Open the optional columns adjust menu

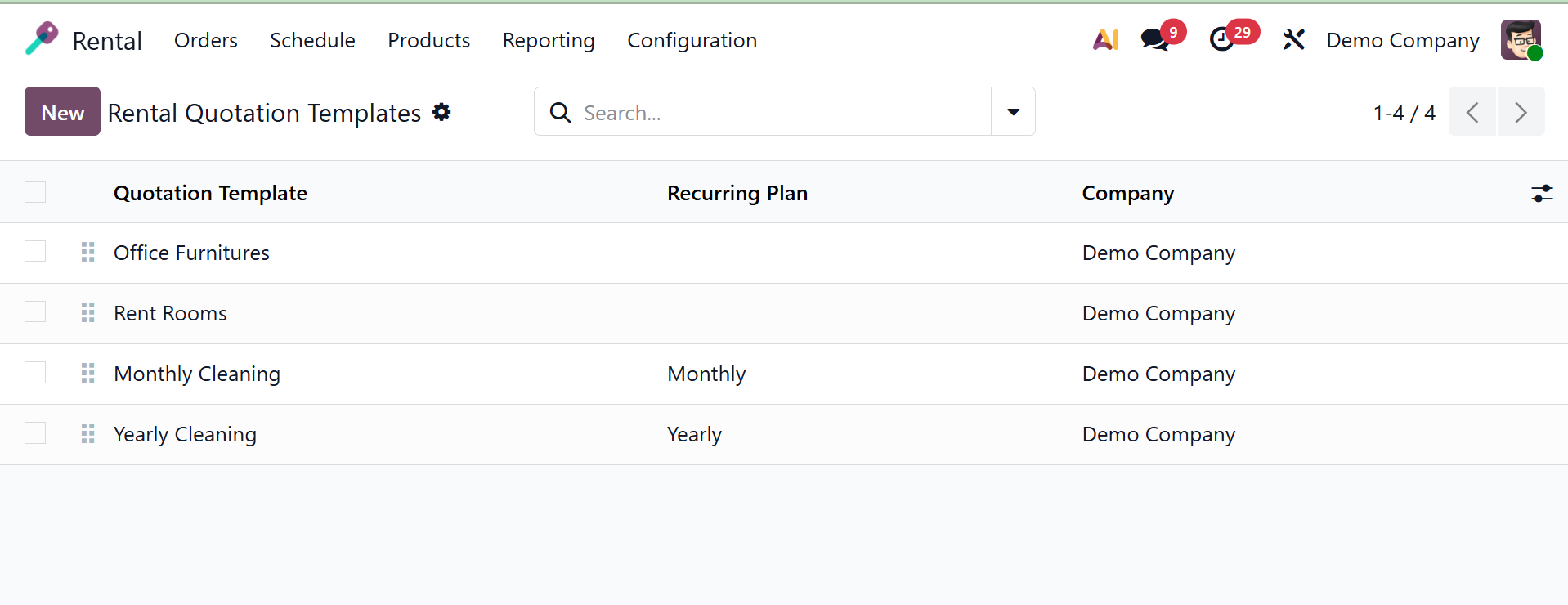1541,193
